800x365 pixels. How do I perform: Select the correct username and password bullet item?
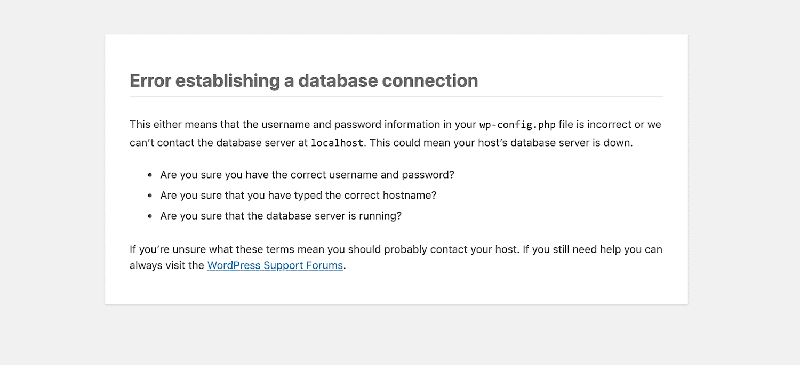[307, 175]
